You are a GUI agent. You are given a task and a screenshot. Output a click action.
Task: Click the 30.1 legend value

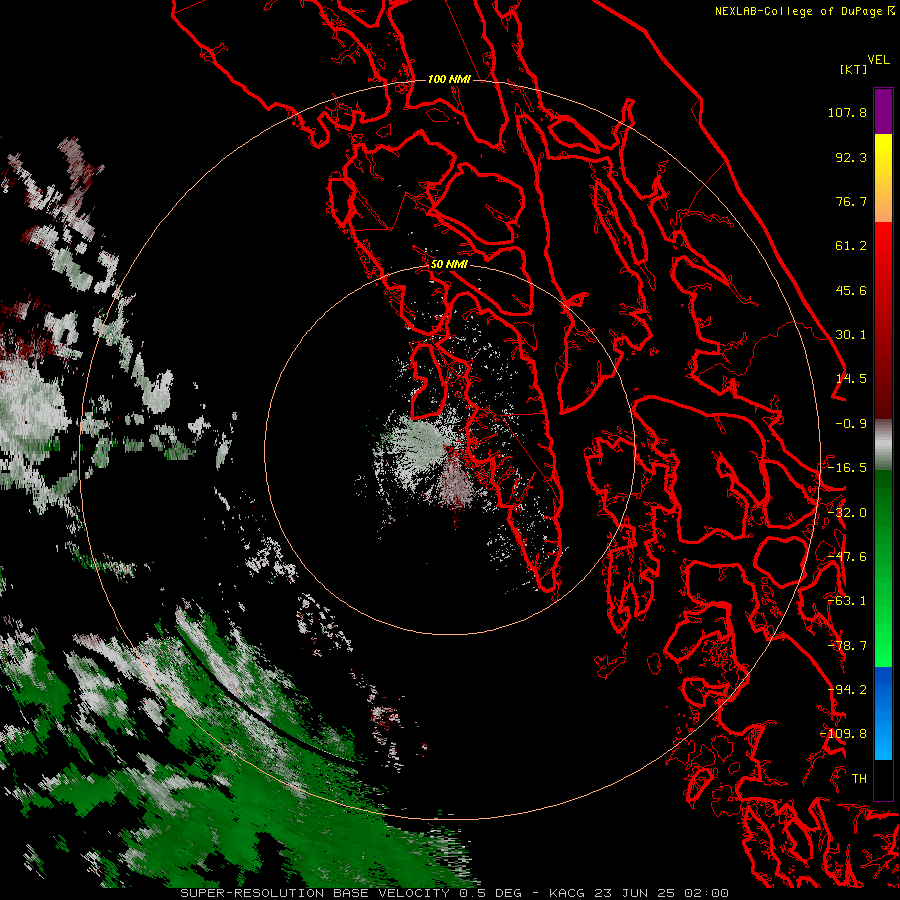[x=851, y=335]
